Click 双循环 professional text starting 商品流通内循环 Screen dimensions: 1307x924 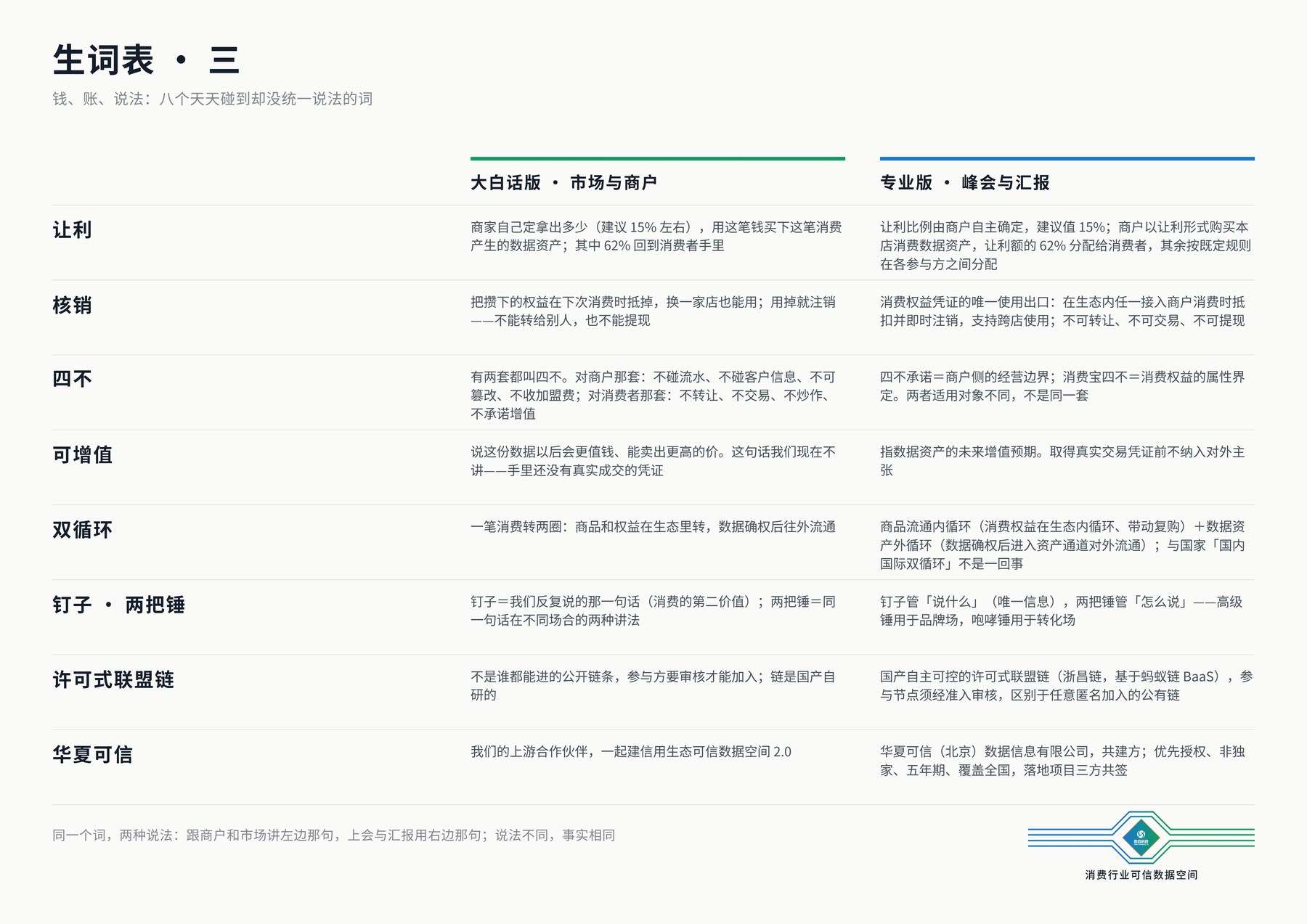coord(1062,545)
